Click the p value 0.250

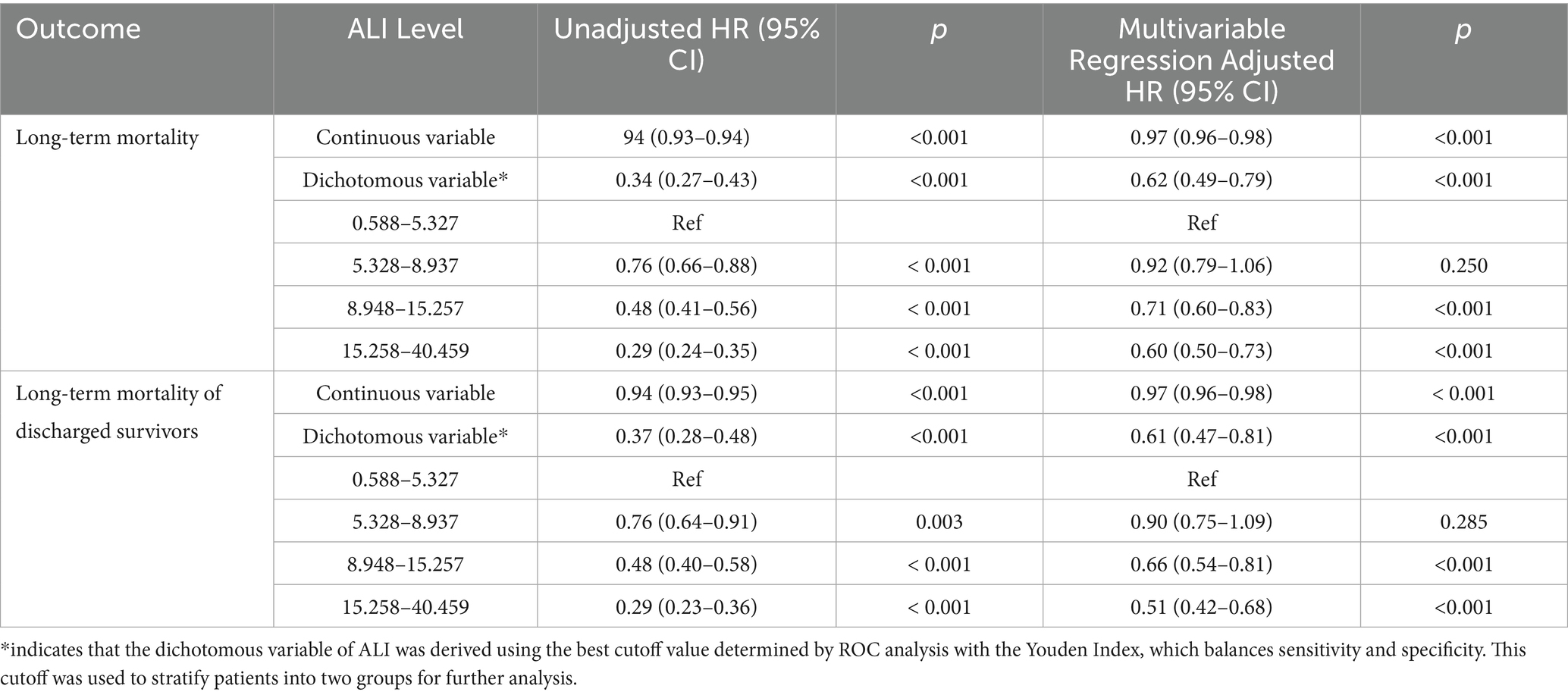[x=1463, y=266]
